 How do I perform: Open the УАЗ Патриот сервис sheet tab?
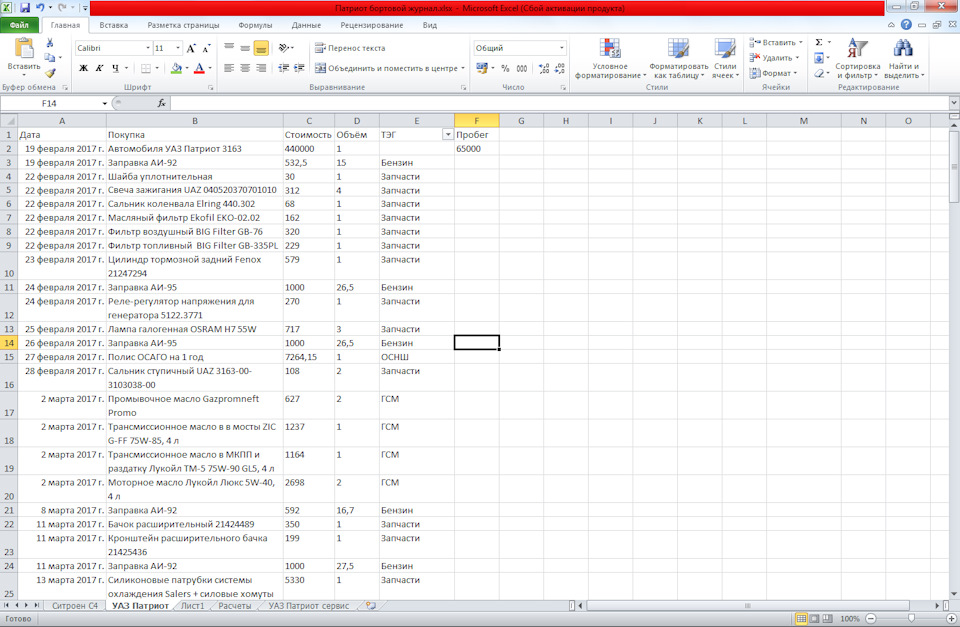point(309,606)
